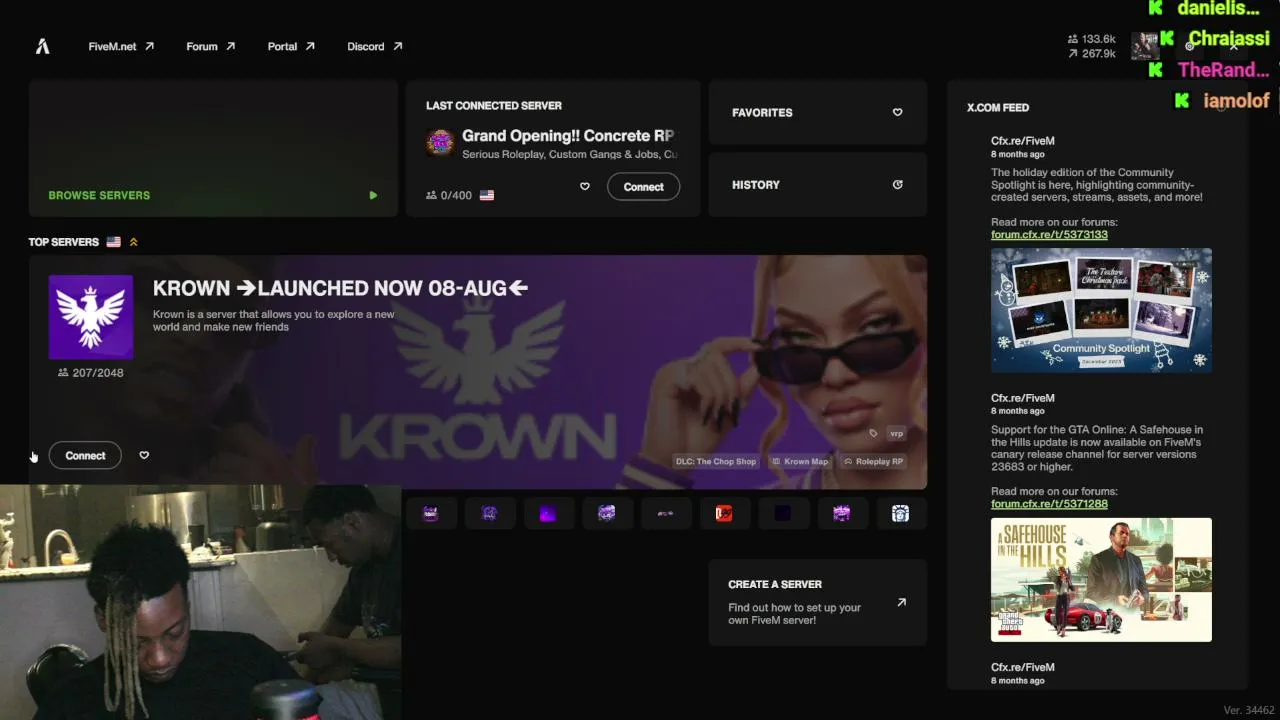Click the arrow icon on Create a Server

pyautogui.click(x=901, y=602)
